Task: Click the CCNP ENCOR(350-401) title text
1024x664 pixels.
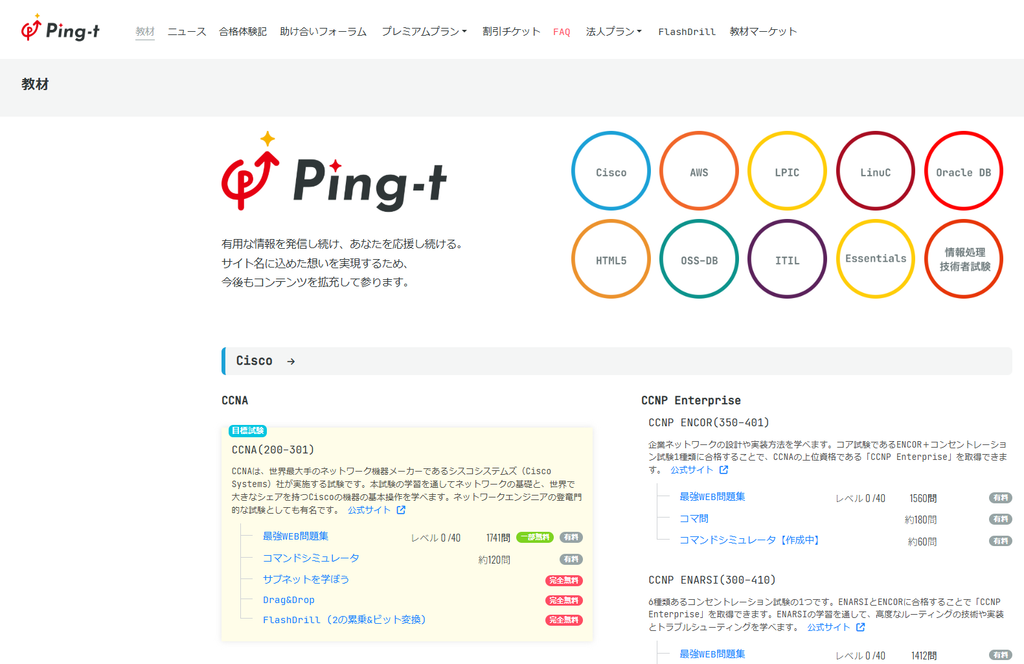Action: tap(709, 422)
